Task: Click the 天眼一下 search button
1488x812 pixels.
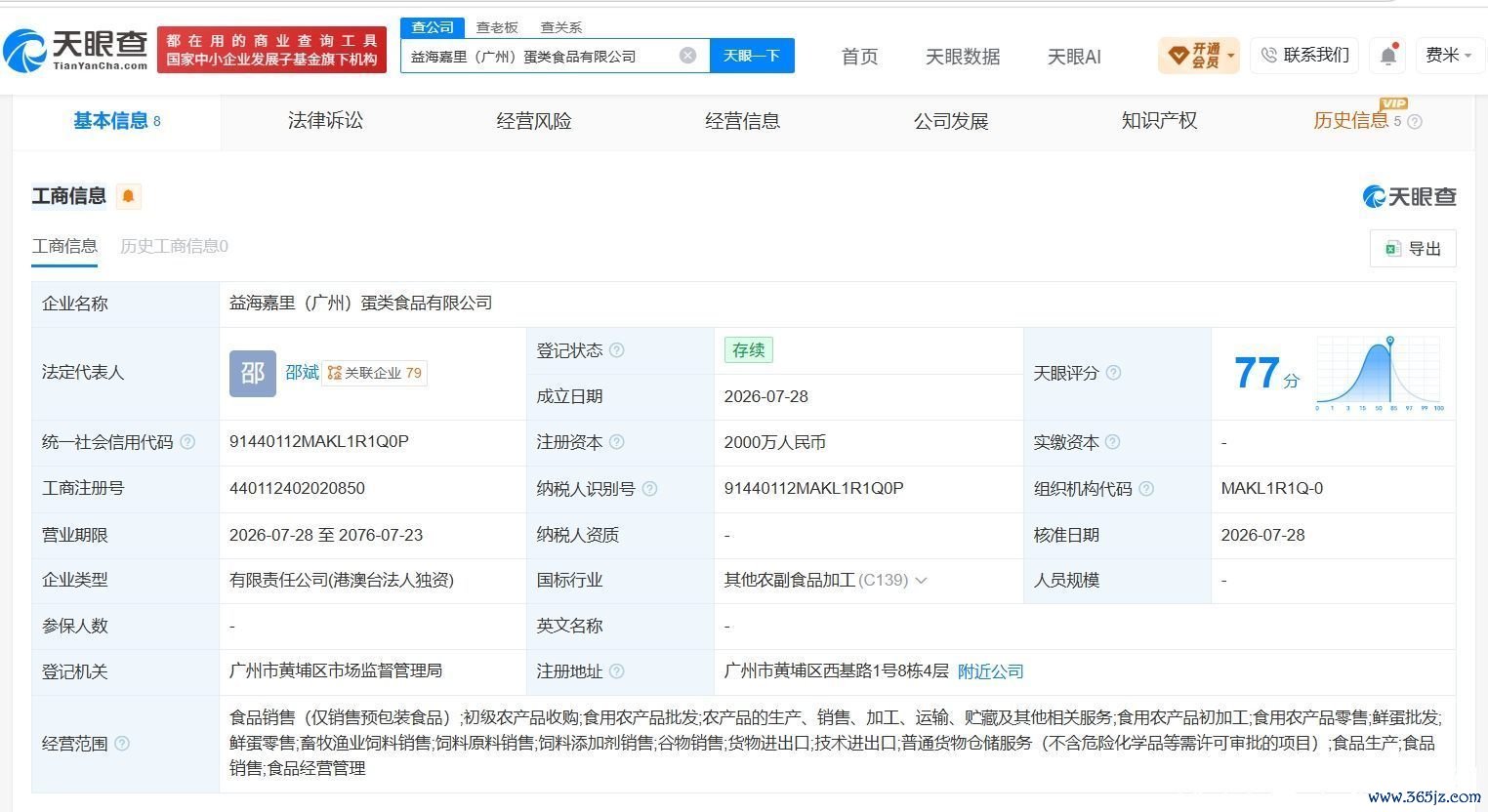Action: coord(752,56)
